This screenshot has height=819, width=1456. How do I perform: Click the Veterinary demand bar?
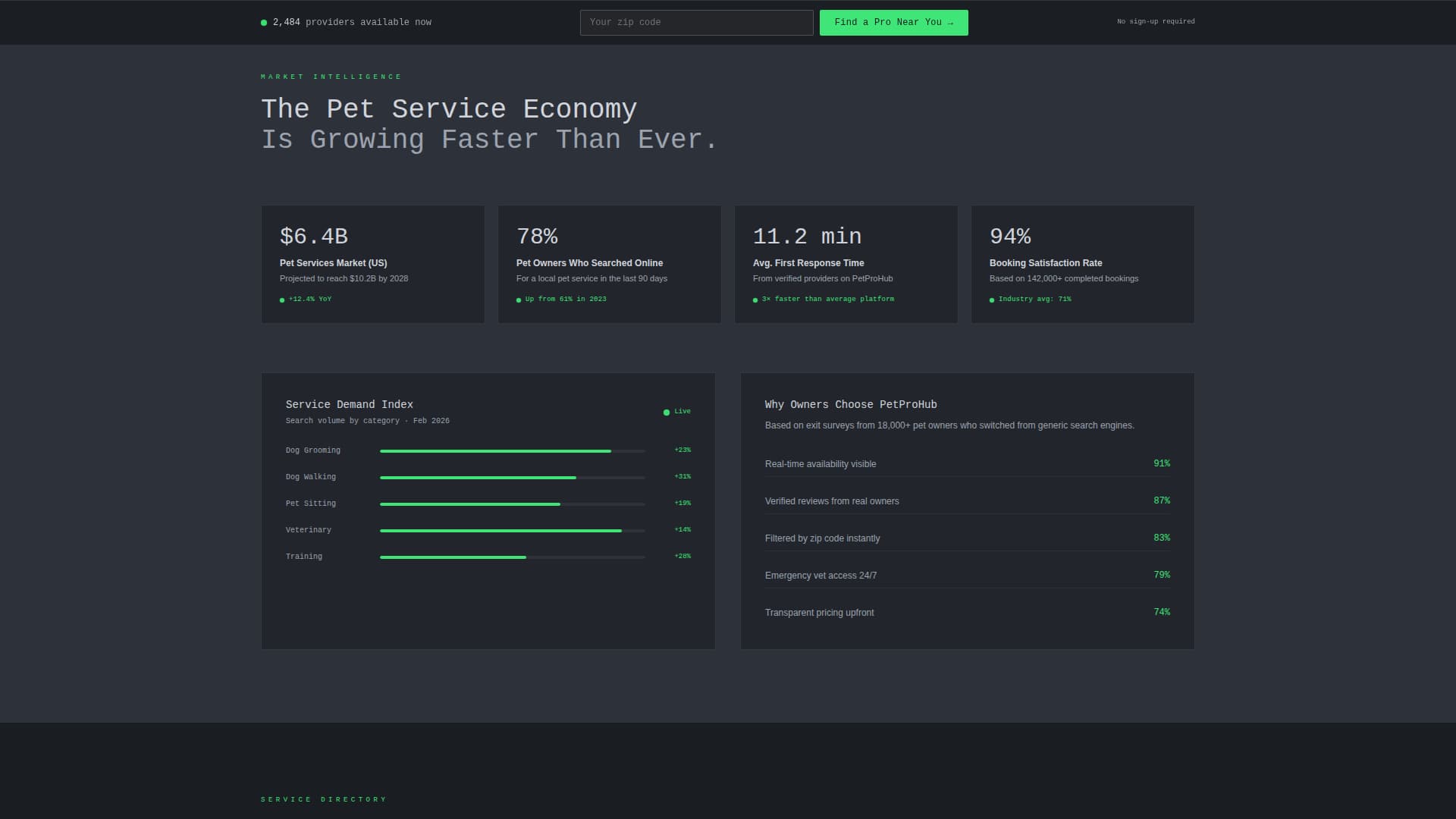[513, 531]
